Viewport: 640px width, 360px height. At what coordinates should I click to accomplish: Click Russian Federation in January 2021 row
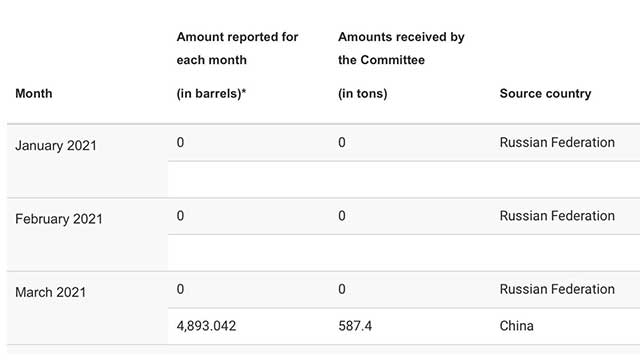pos(557,142)
